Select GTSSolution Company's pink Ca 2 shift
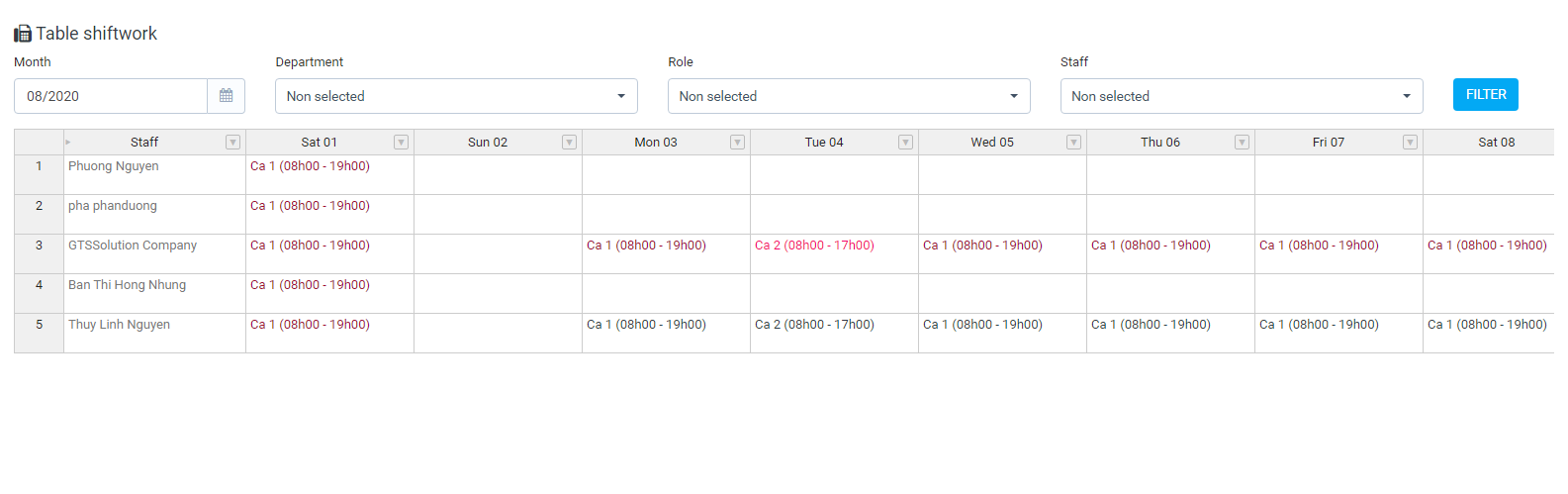Viewport: 1568px width, 494px height. (x=814, y=246)
